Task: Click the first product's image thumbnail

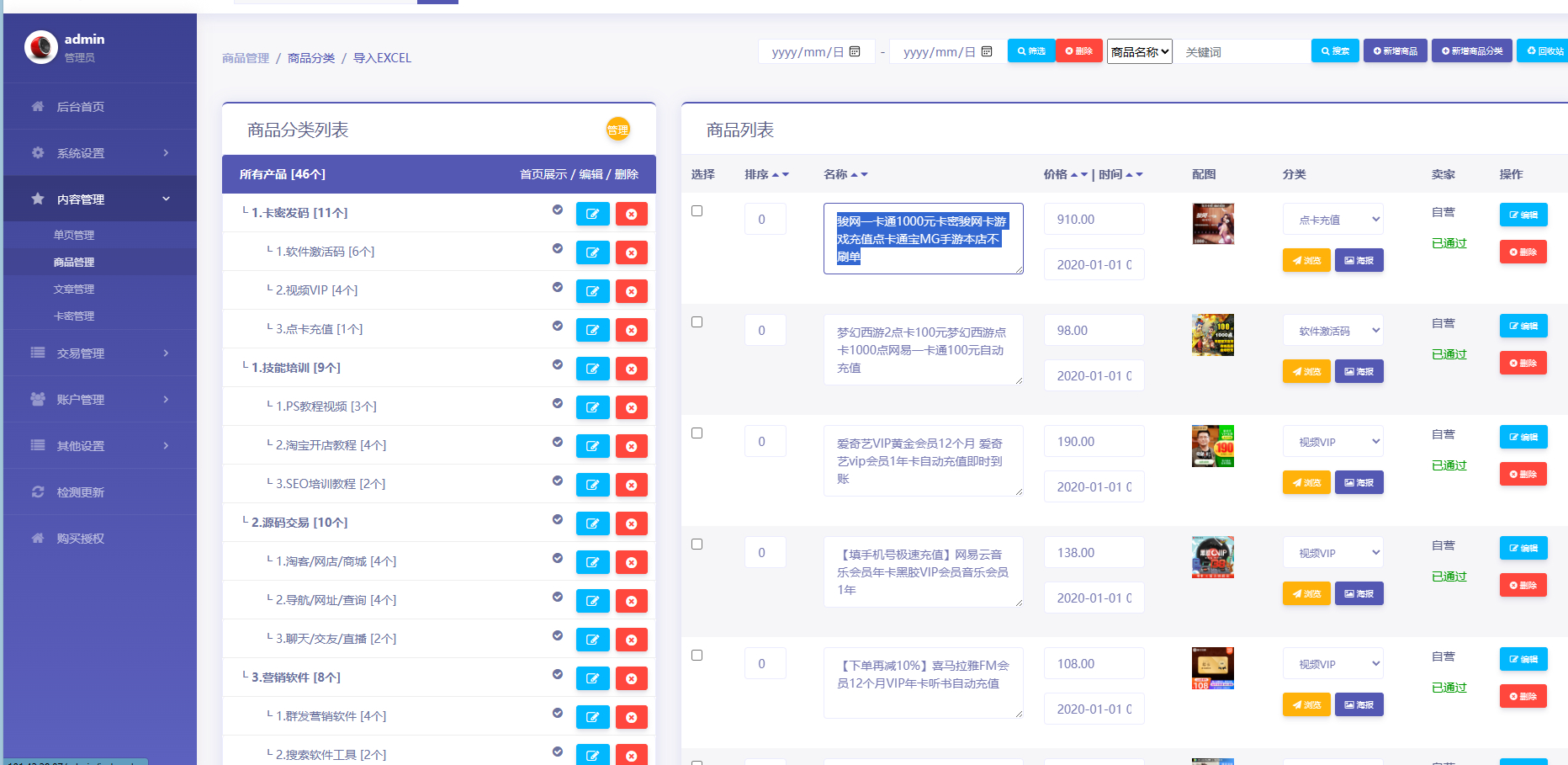Action: (1212, 223)
